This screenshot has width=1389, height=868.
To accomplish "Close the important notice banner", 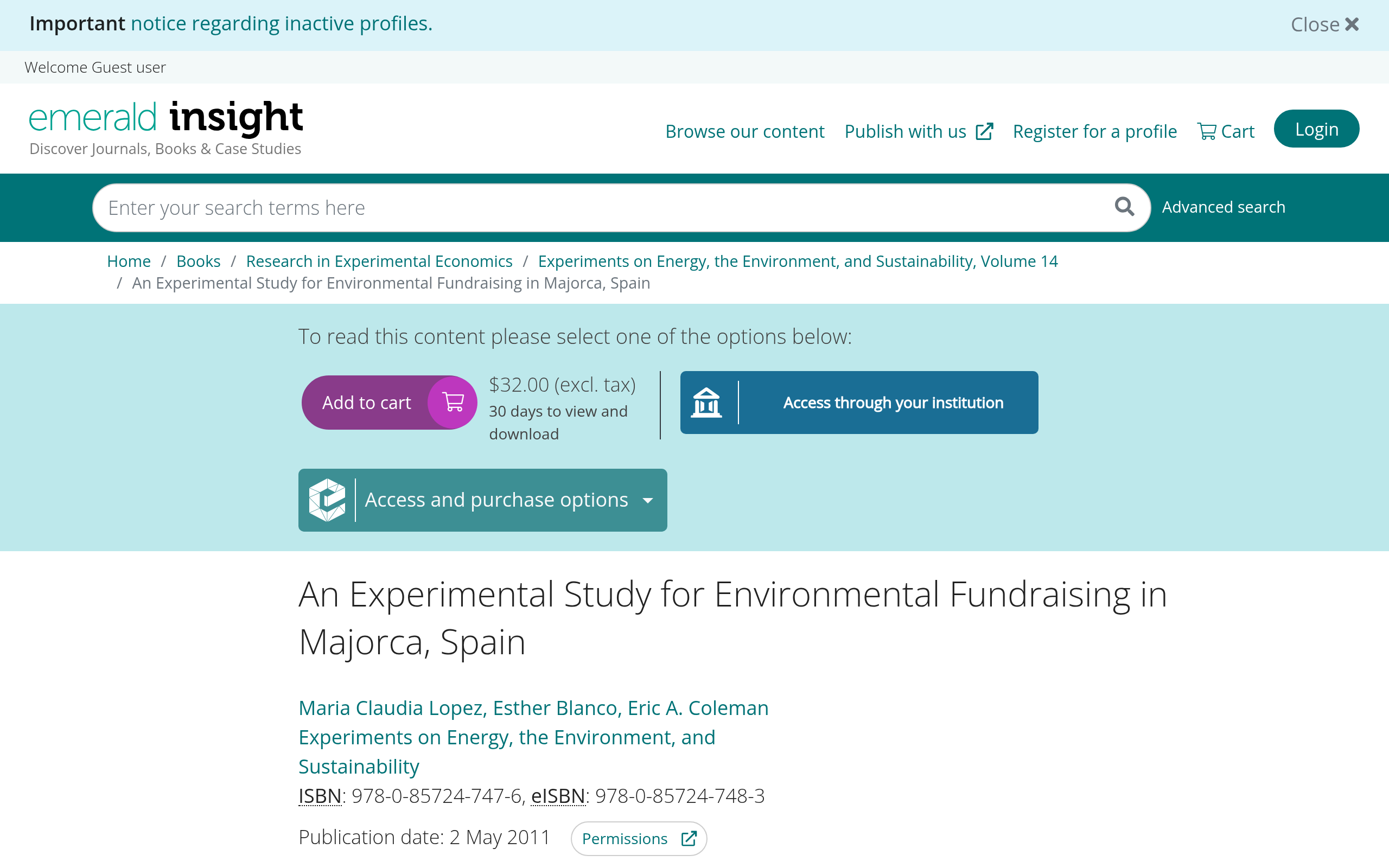I will (1325, 25).
